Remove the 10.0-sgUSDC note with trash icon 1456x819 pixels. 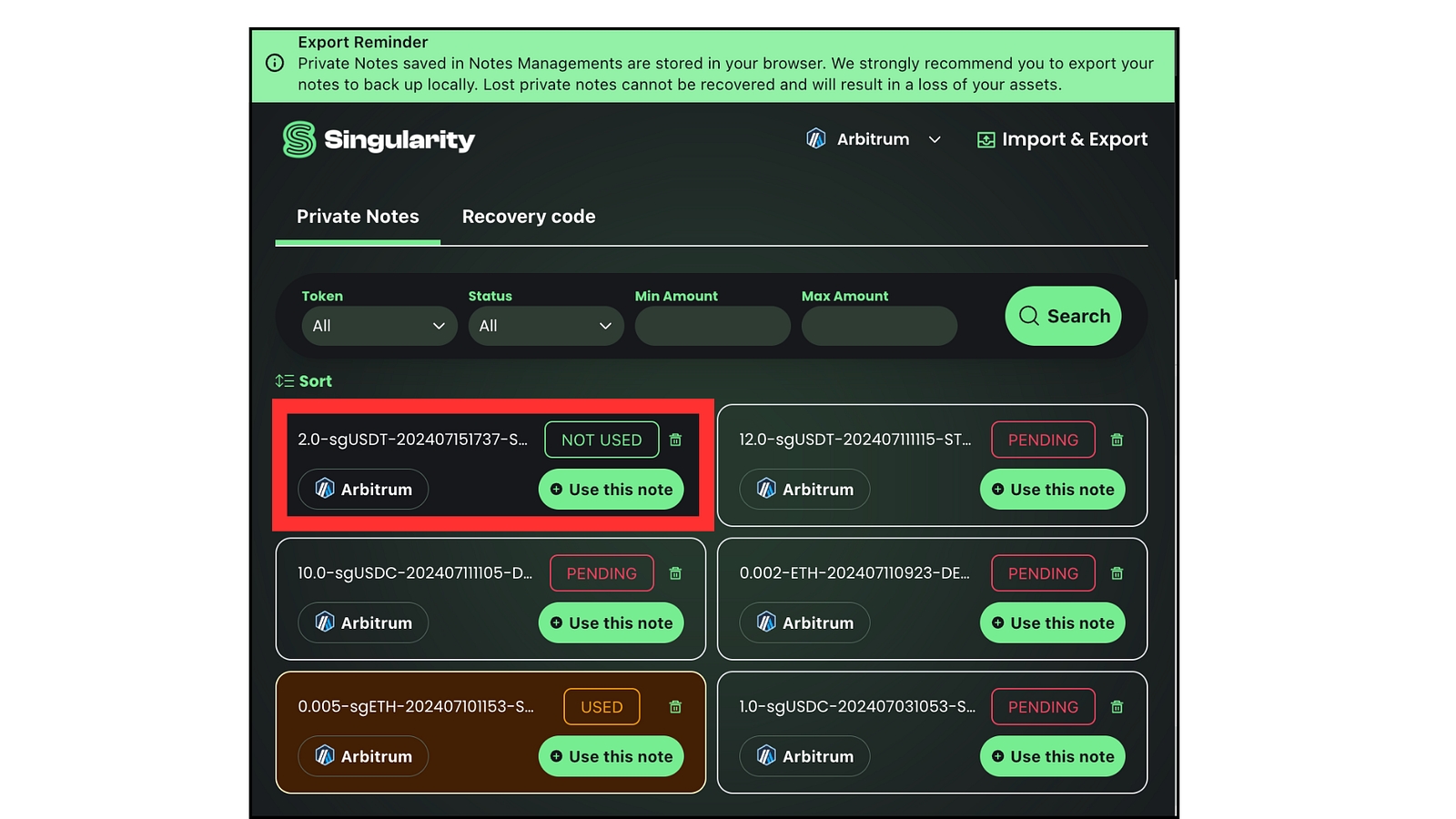click(x=675, y=573)
